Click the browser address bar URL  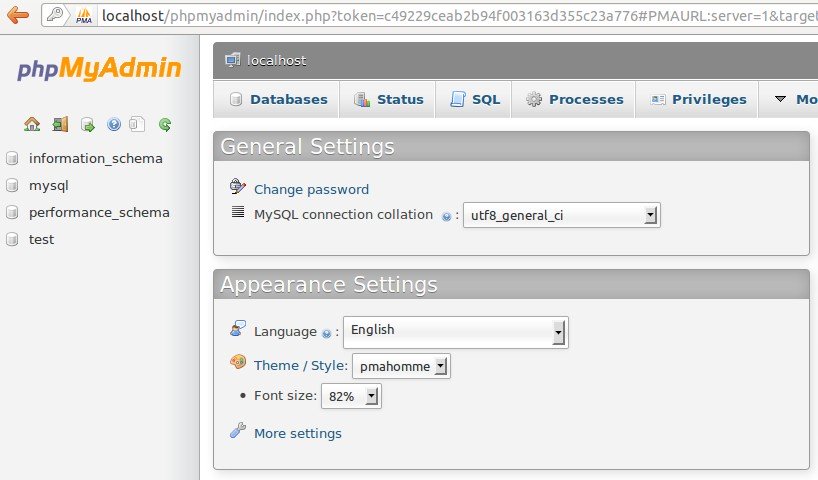459,16
